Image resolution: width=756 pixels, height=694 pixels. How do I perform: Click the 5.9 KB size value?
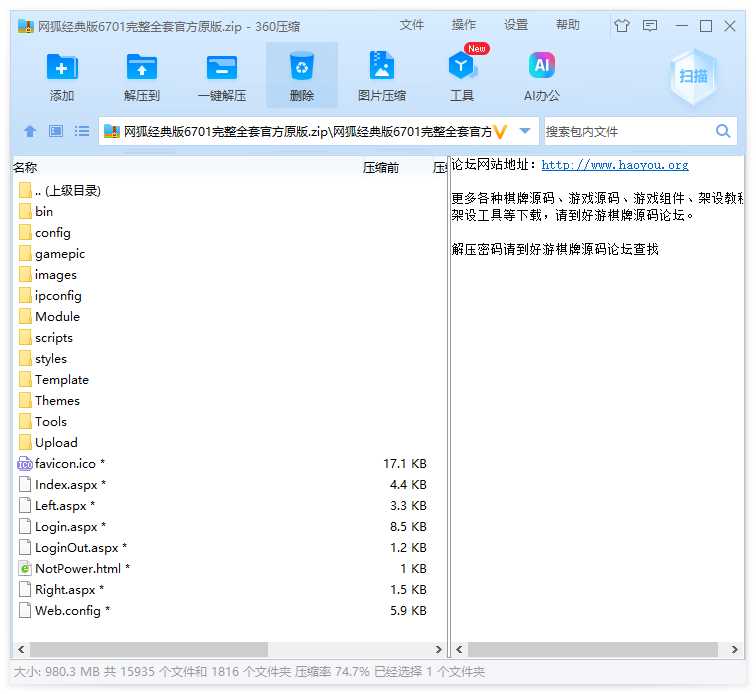(408, 611)
